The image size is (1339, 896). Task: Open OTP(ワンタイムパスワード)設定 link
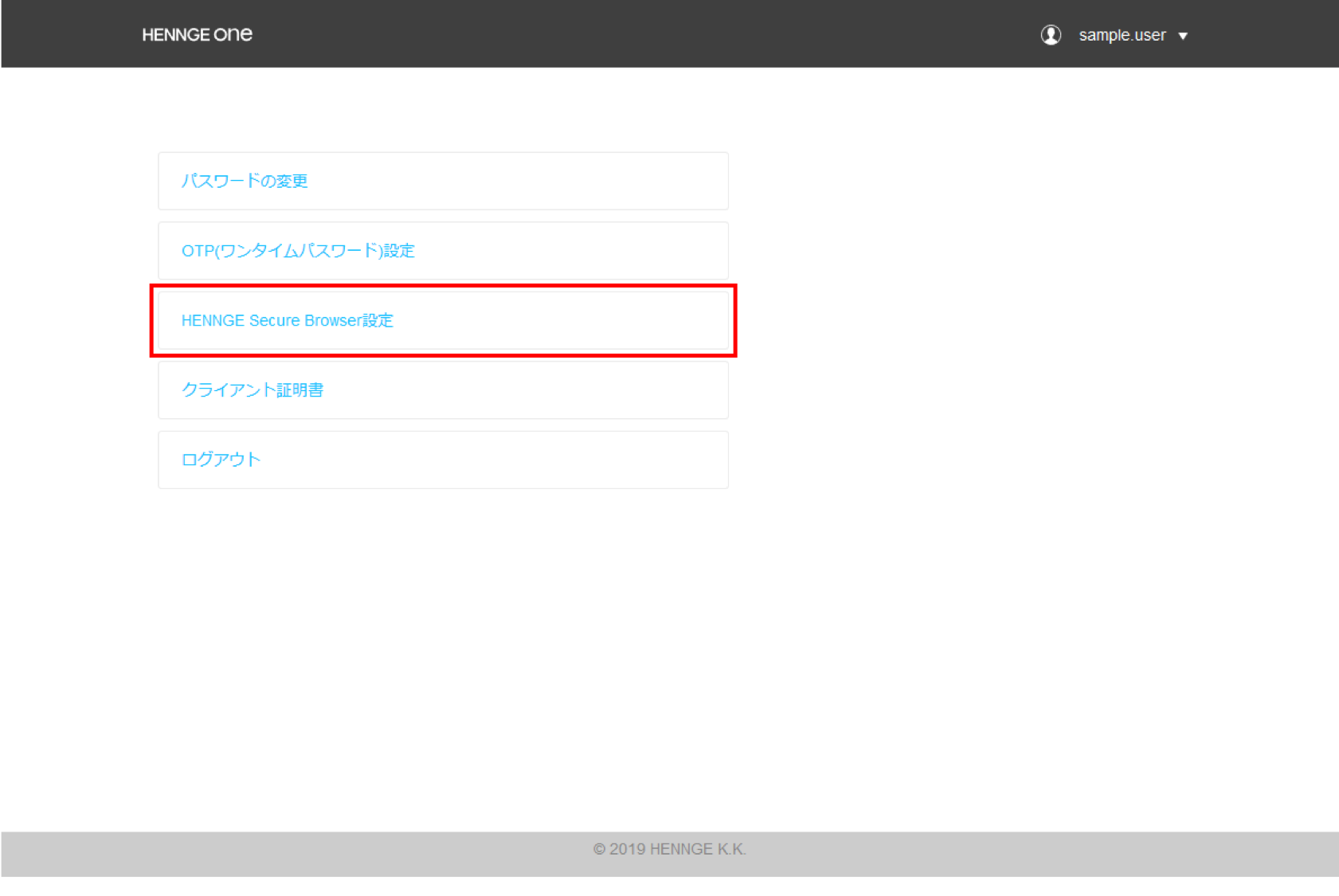pyautogui.click(x=297, y=251)
